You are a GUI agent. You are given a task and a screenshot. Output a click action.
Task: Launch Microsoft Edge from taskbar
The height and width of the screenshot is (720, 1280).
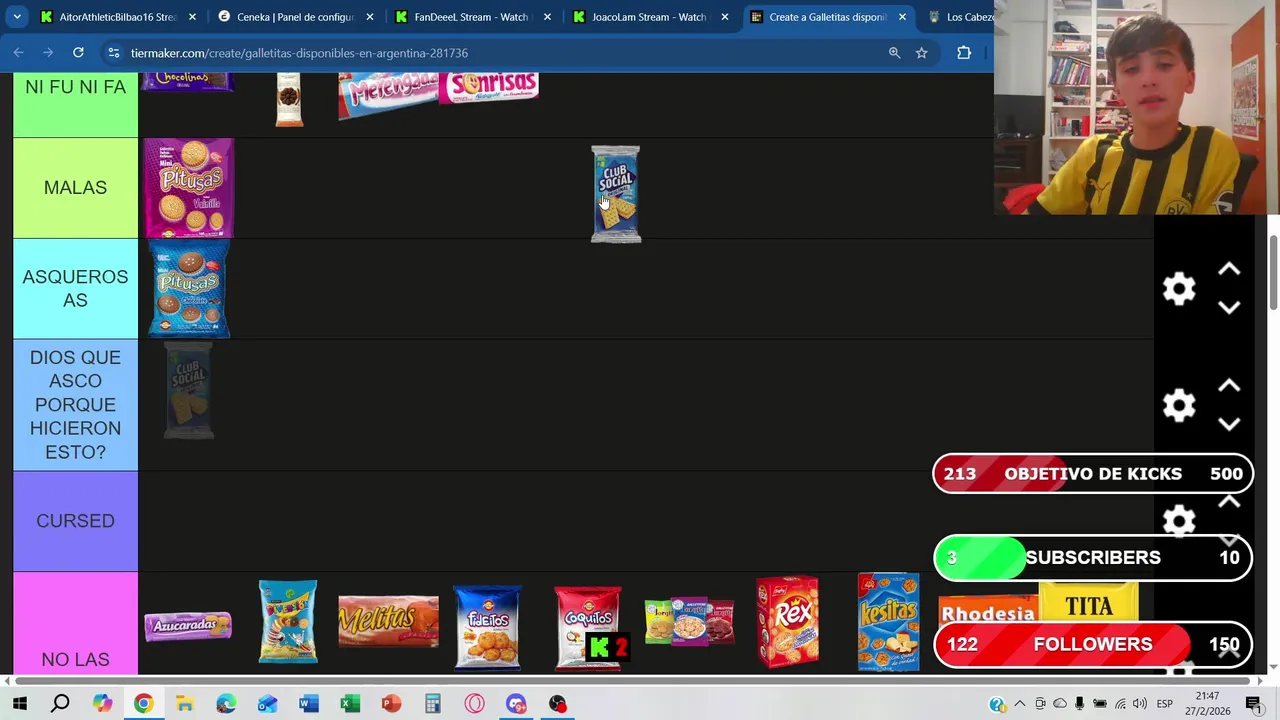tap(226, 704)
